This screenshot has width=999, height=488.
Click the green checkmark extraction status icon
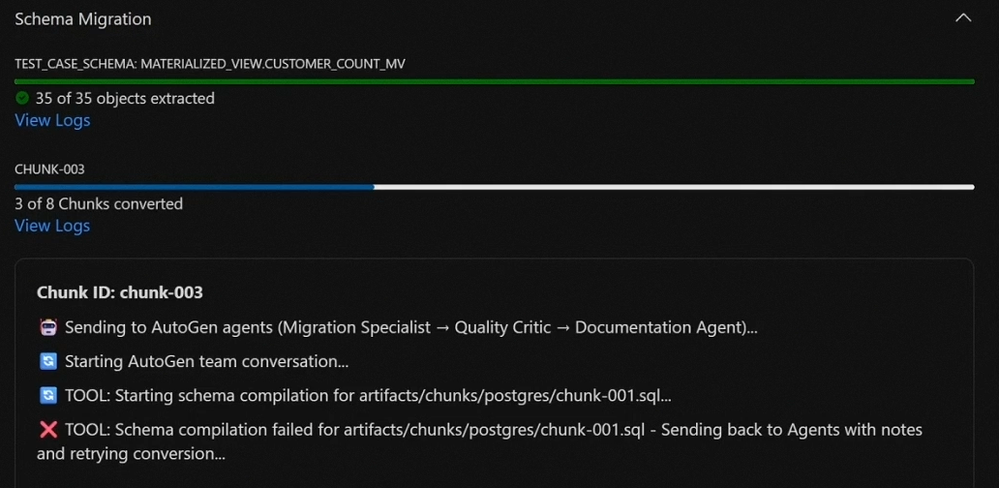22,98
